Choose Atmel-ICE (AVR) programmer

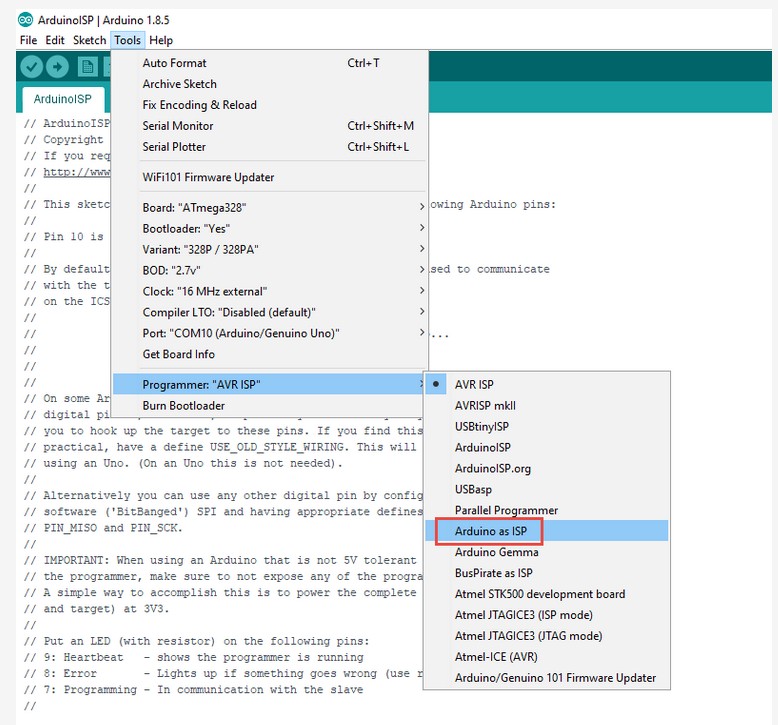tap(547, 657)
